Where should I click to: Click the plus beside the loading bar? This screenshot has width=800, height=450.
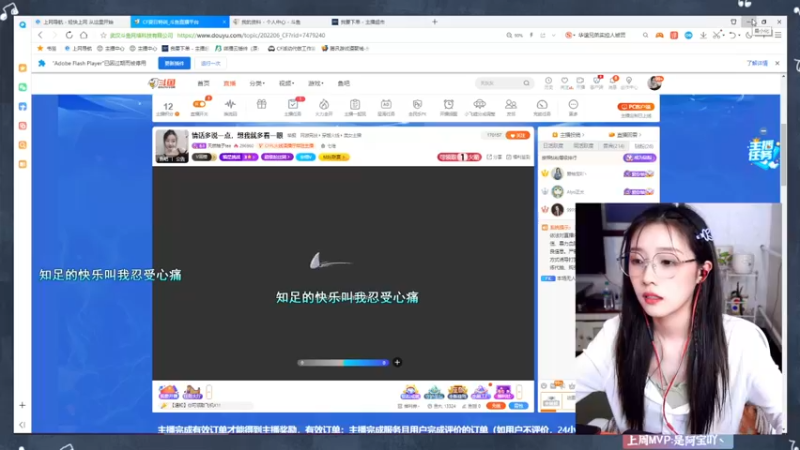[397, 362]
